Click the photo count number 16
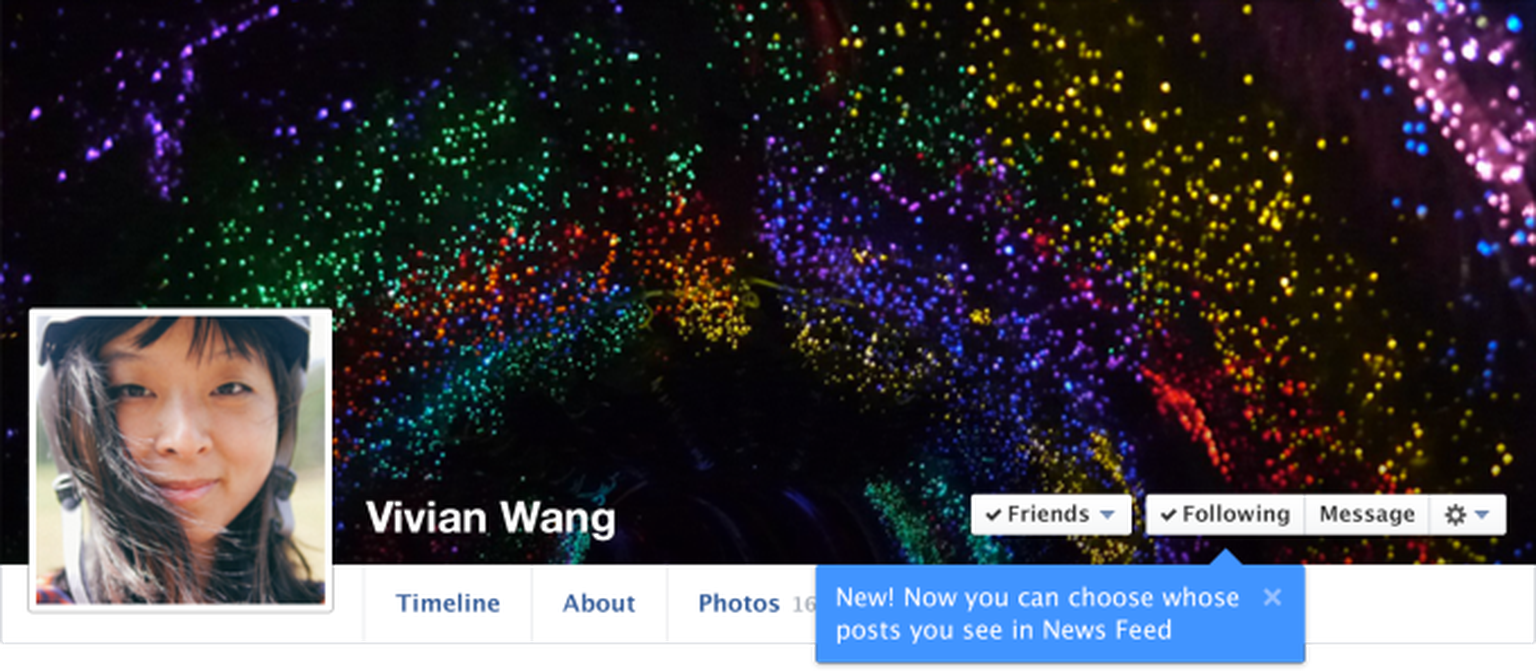The width and height of the screenshot is (1536, 671). click(x=803, y=604)
